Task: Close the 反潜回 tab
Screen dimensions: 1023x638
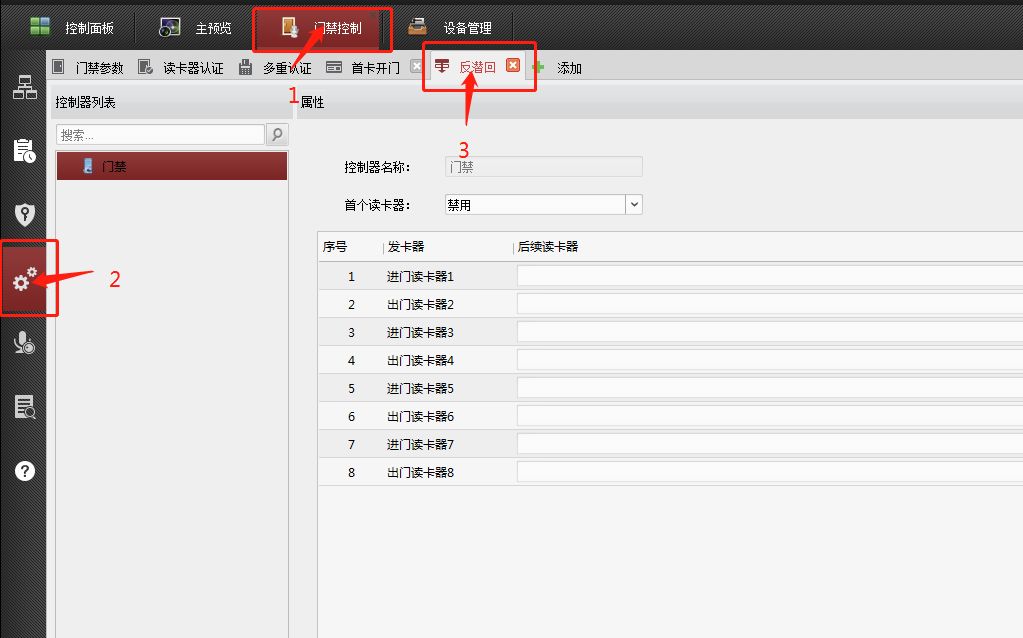Action: tap(513, 66)
